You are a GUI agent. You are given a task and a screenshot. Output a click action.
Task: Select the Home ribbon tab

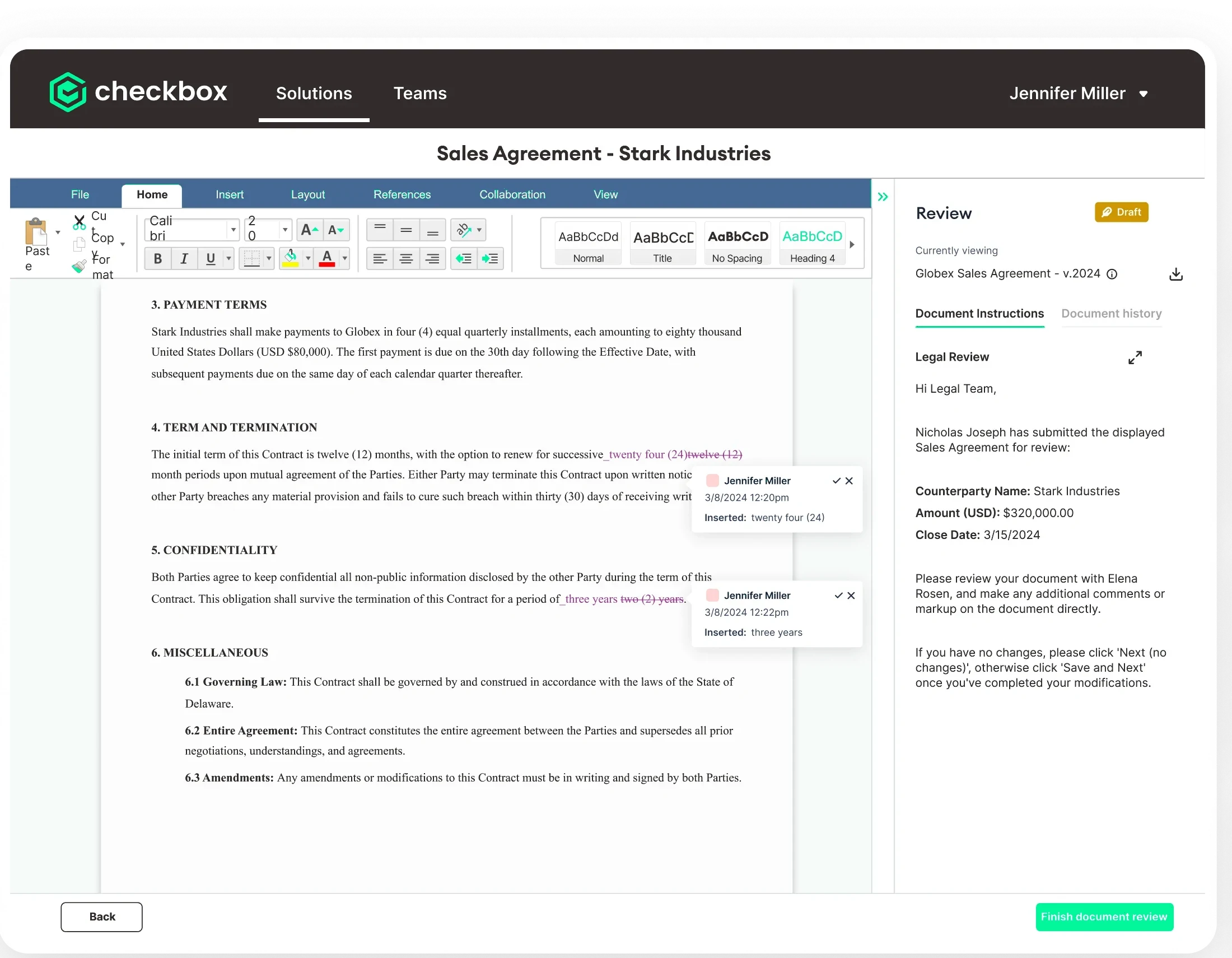pyautogui.click(x=152, y=195)
